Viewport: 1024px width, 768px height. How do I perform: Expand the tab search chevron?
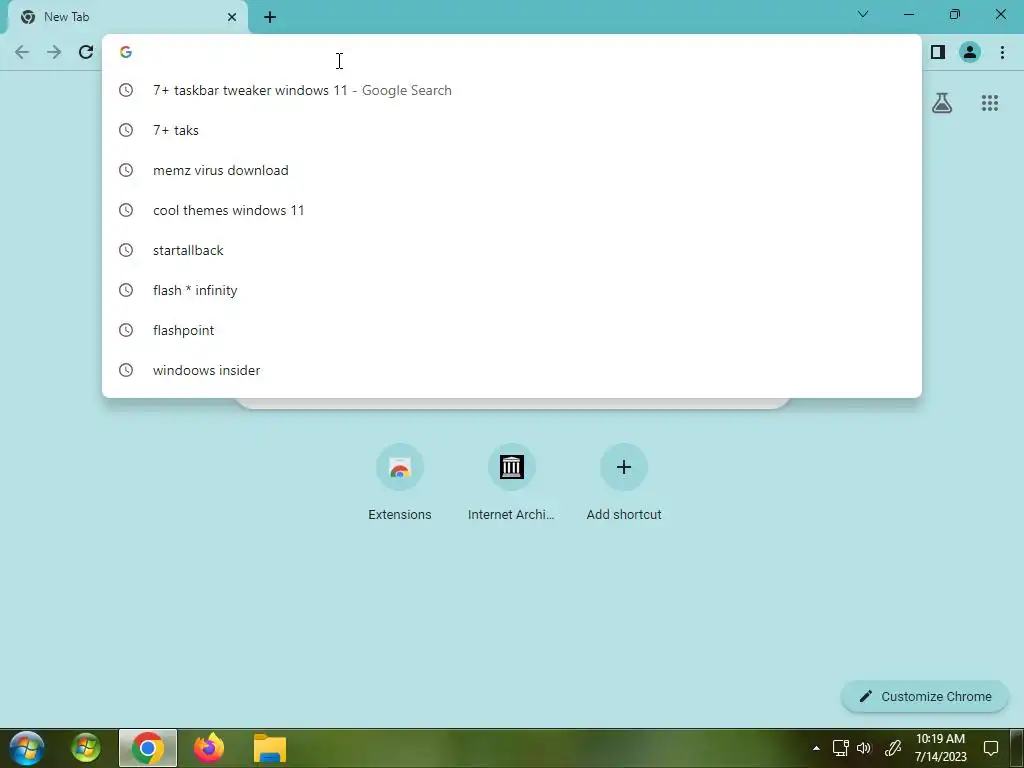[863, 14]
